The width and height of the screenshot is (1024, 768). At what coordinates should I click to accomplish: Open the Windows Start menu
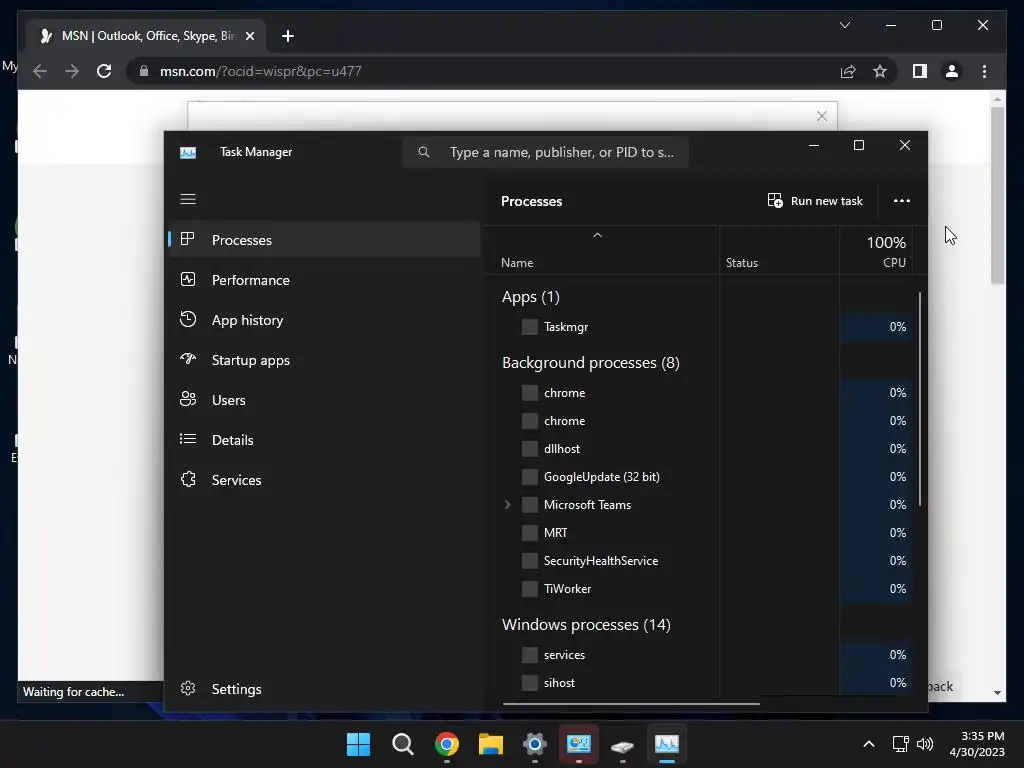(358, 744)
